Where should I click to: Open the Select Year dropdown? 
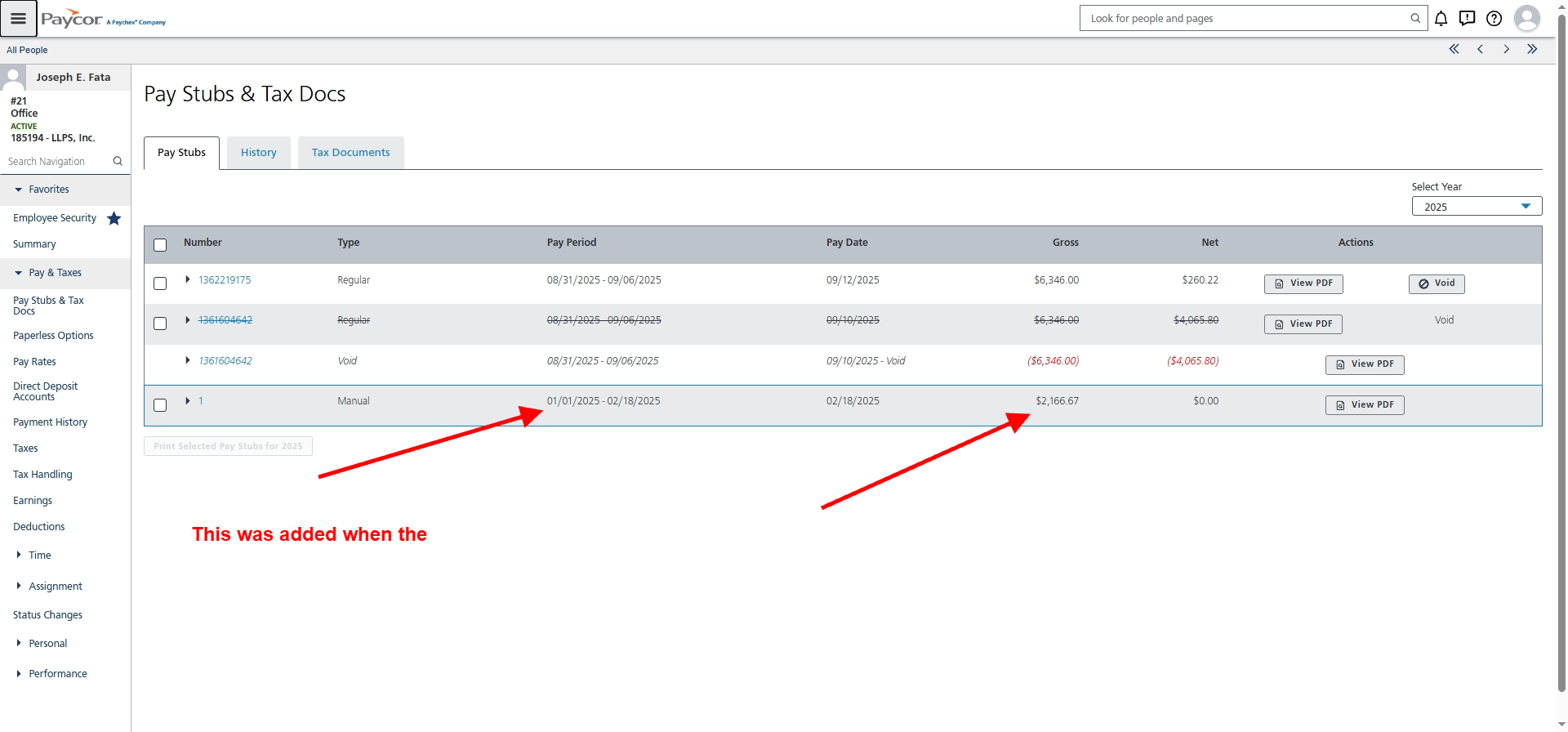pyautogui.click(x=1476, y=207)
